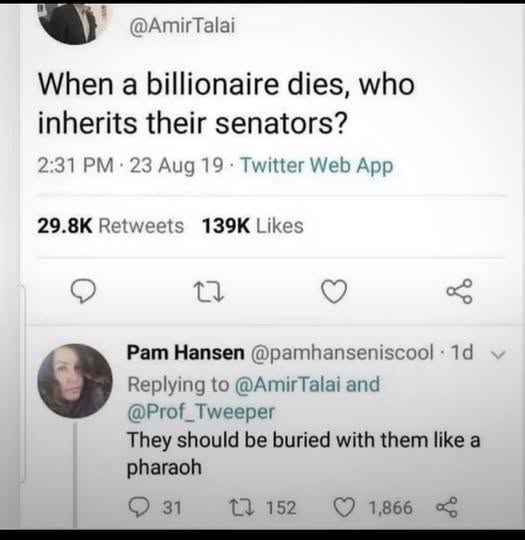
Task: Share the main tweet via share icon
Action: pos(459,291)
